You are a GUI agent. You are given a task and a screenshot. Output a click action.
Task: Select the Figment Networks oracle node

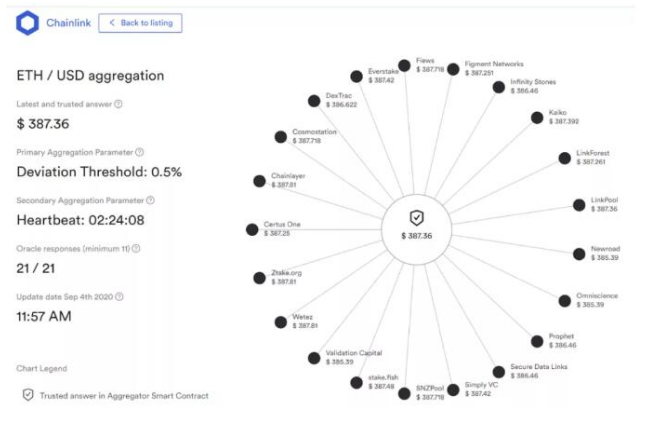click(453, 69)
